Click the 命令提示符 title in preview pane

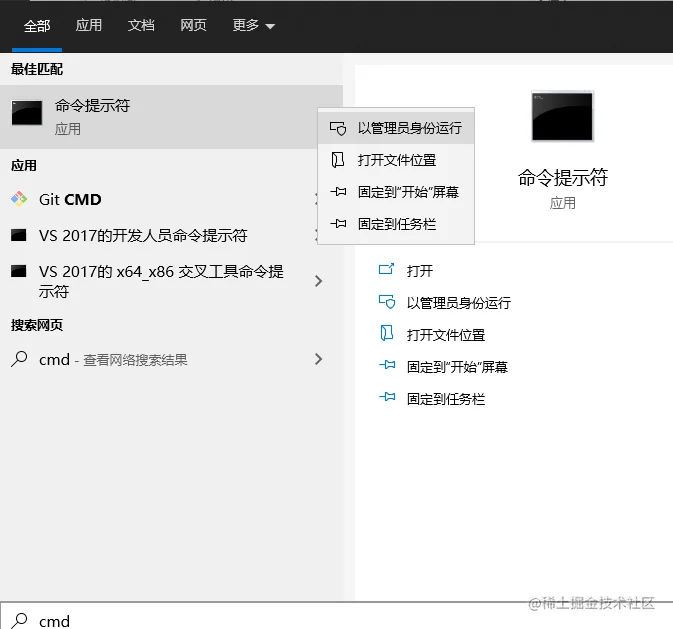563,177
